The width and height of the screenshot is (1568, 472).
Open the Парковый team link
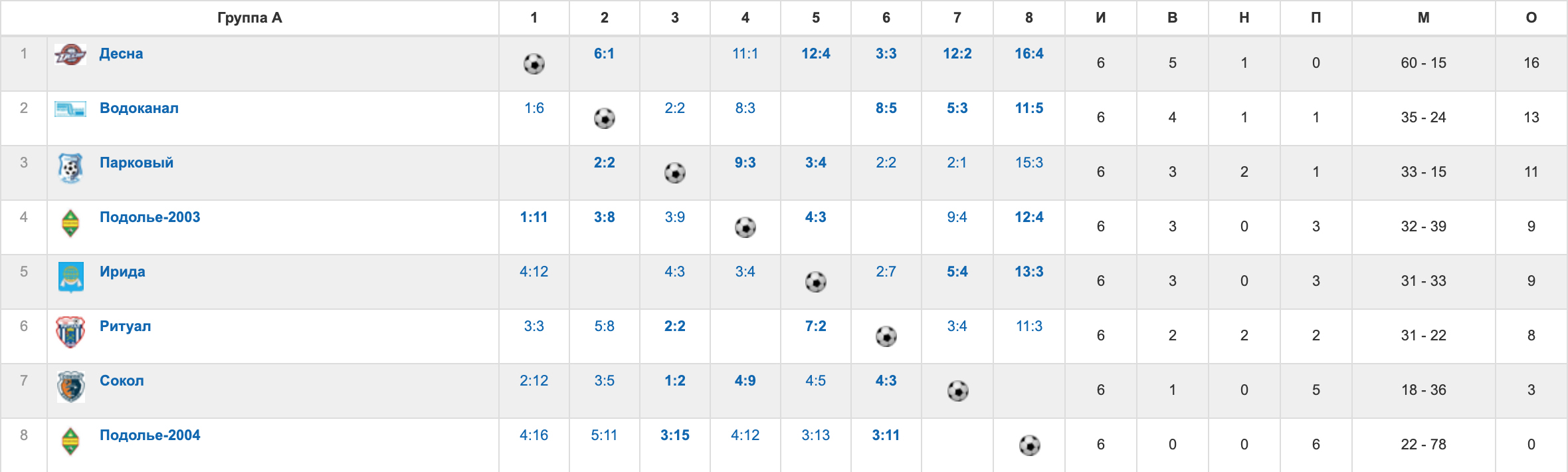click(x=136, y=163)
